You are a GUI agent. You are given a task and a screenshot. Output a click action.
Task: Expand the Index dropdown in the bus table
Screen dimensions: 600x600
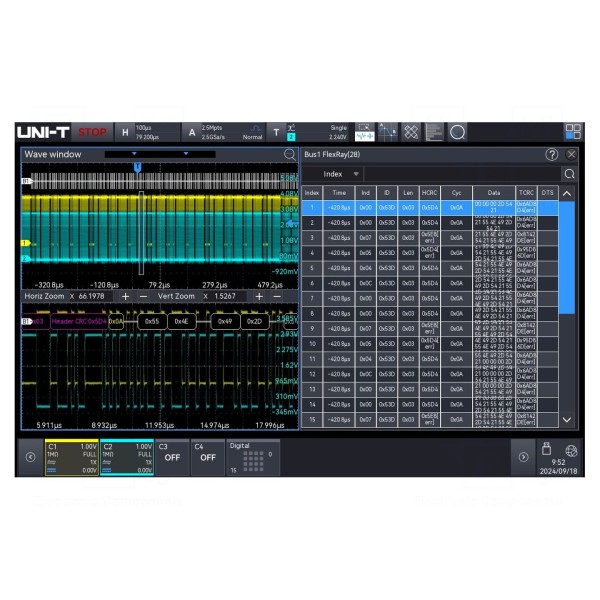[x=340, y=174]
